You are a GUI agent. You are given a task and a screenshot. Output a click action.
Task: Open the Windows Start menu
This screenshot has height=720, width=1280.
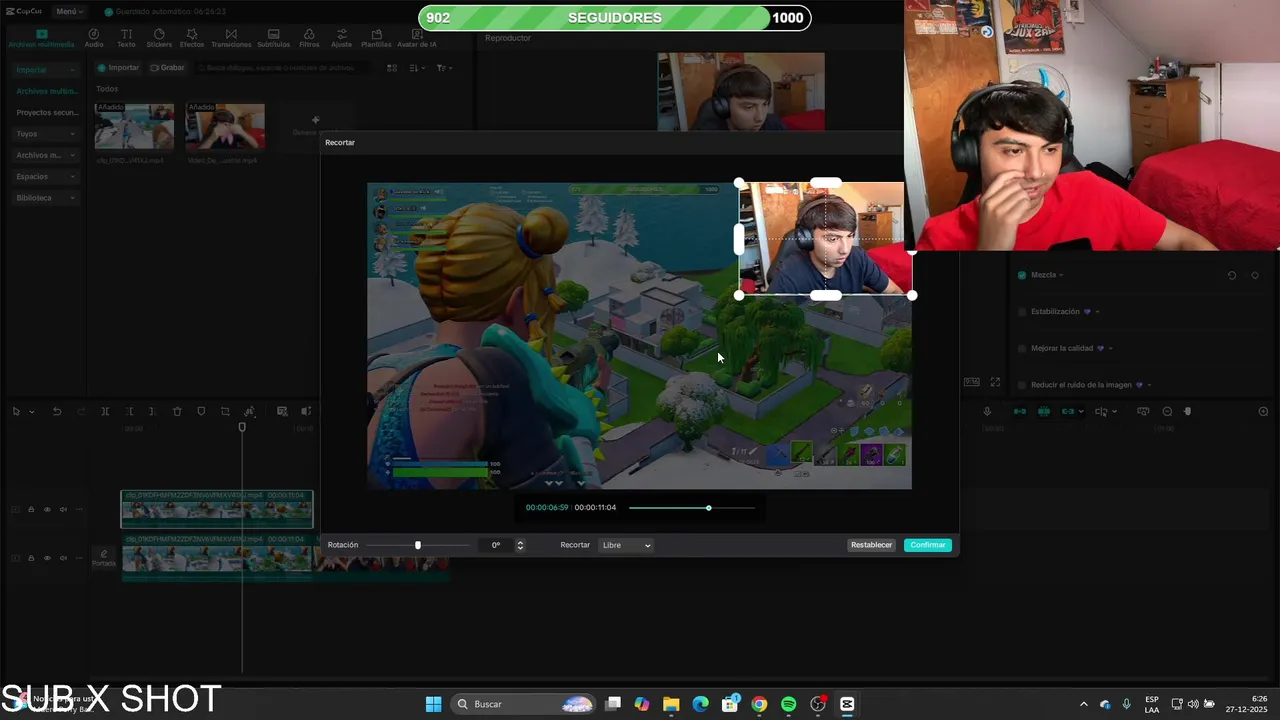tap(433, 704)
